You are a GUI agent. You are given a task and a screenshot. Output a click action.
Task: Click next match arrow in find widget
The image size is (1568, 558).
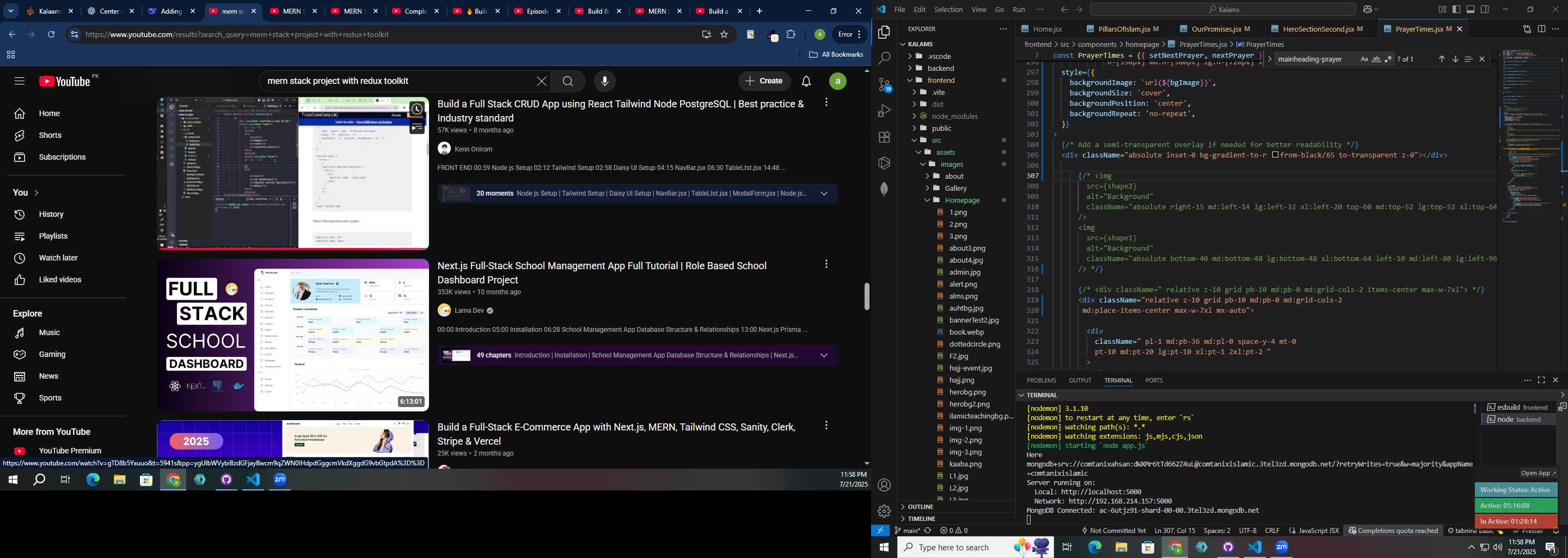click(x=1455, y=59)
